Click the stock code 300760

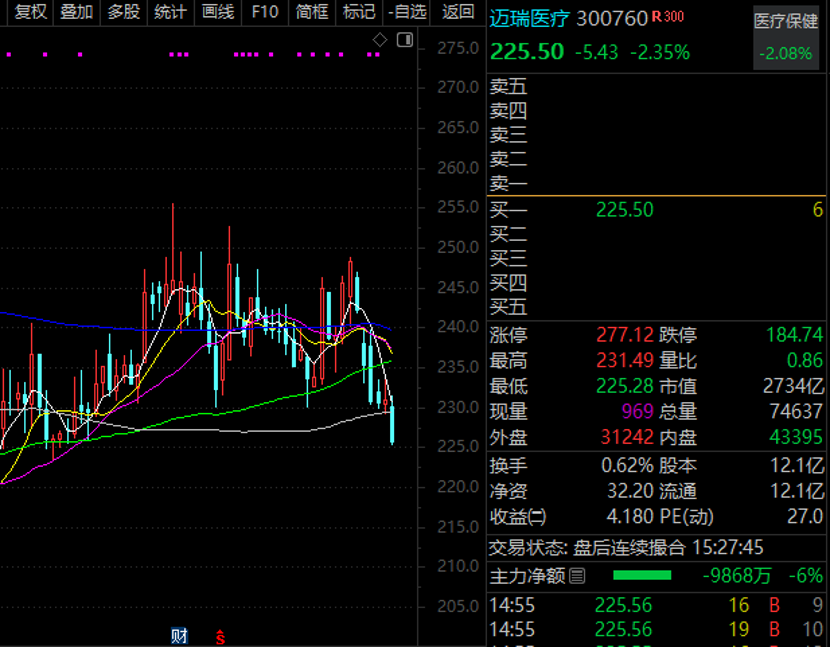[612, 19]
